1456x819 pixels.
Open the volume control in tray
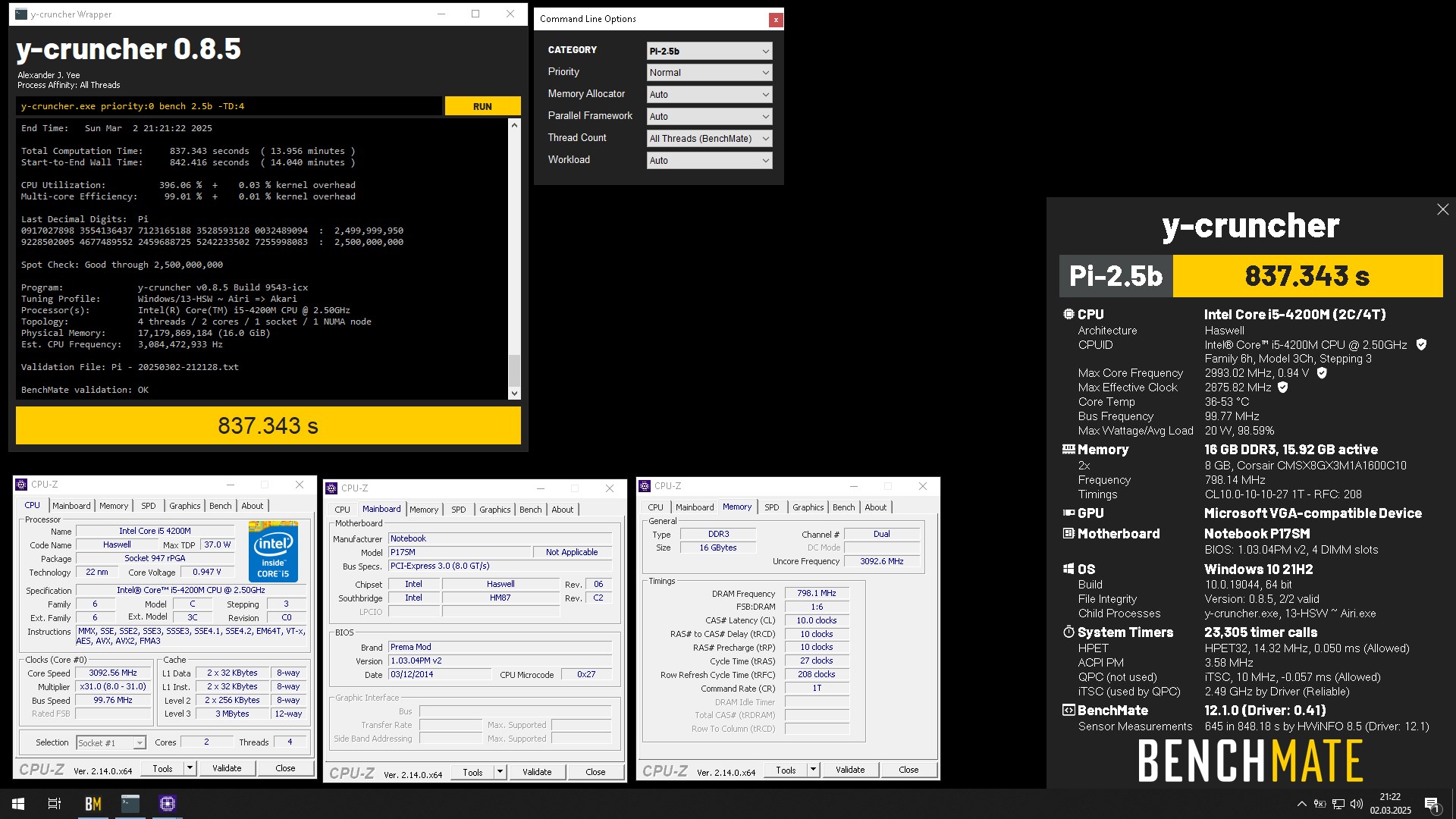tap(1357, 804)
